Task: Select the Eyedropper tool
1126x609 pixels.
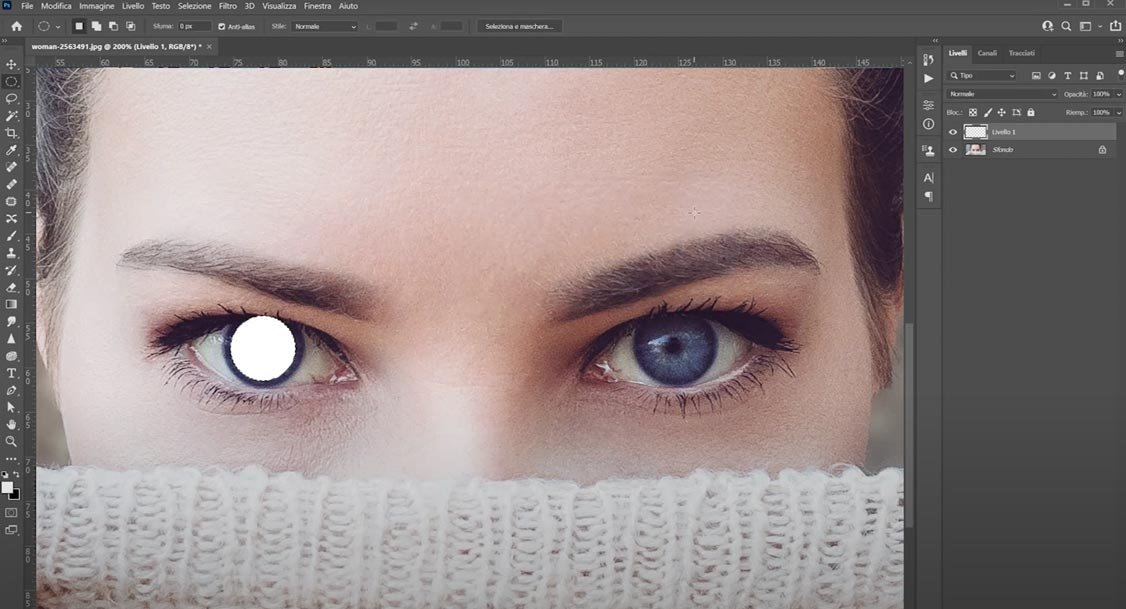Action: point(11,150)
